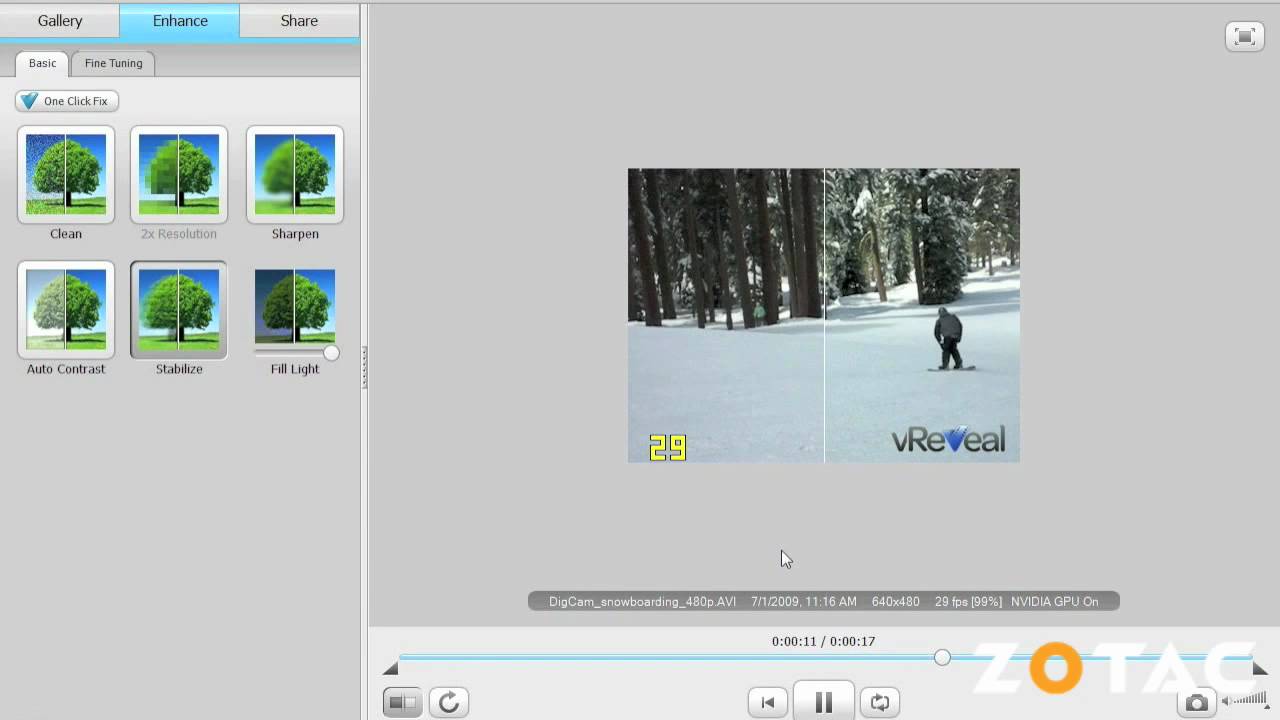
Task: Click the Fill Light tree thumbnail
Action: 295,305
